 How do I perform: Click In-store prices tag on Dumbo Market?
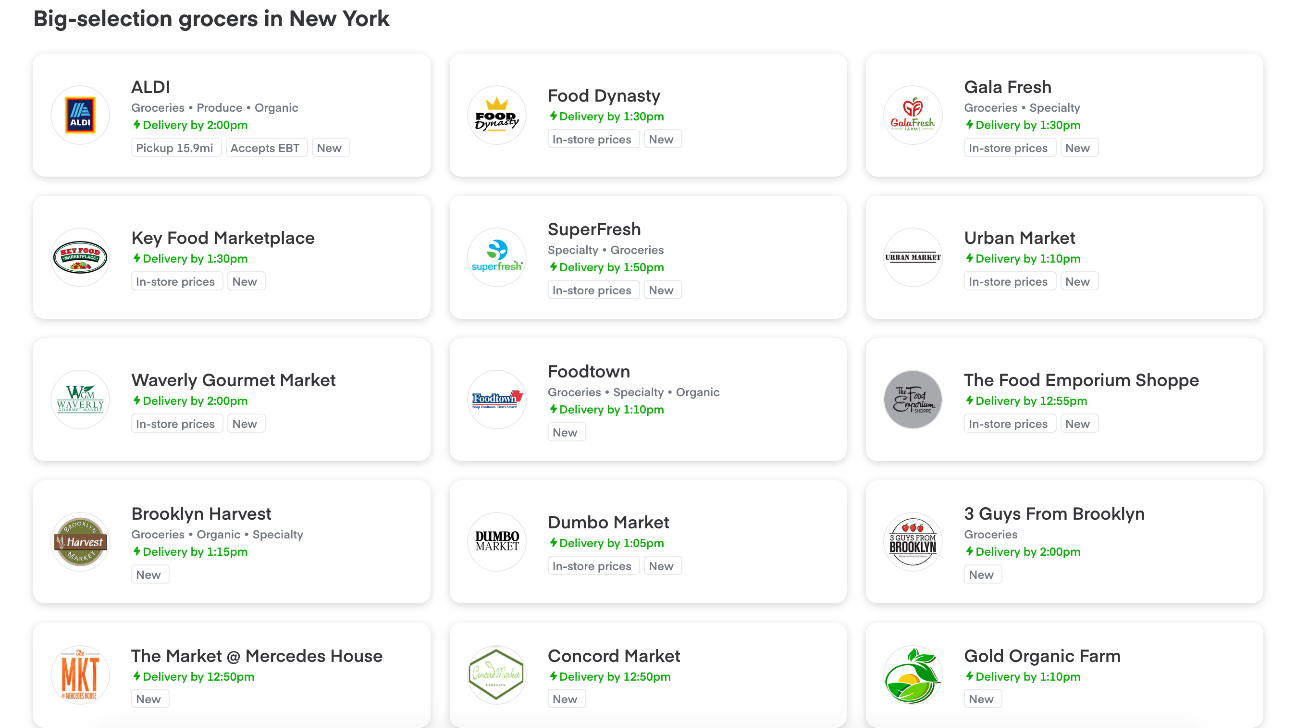click(592, 566)
